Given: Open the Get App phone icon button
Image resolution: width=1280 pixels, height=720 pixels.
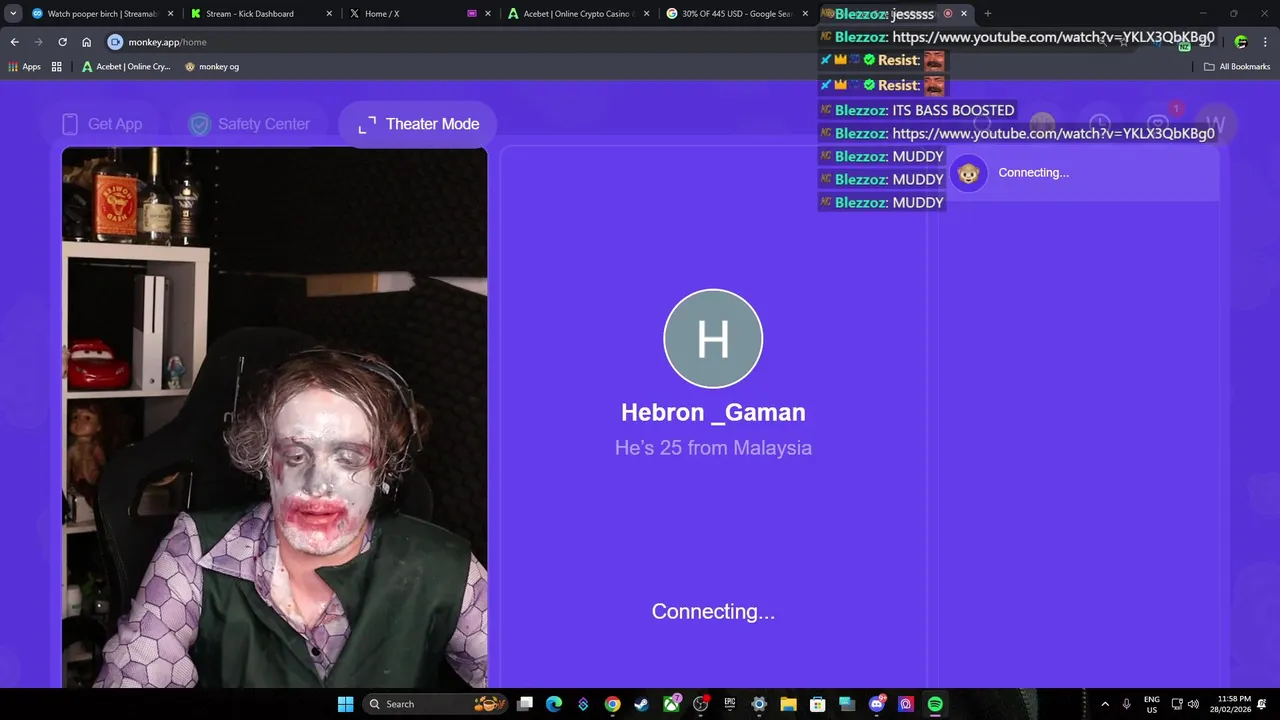Looking at the screenshot, I should tap(101, 124).
